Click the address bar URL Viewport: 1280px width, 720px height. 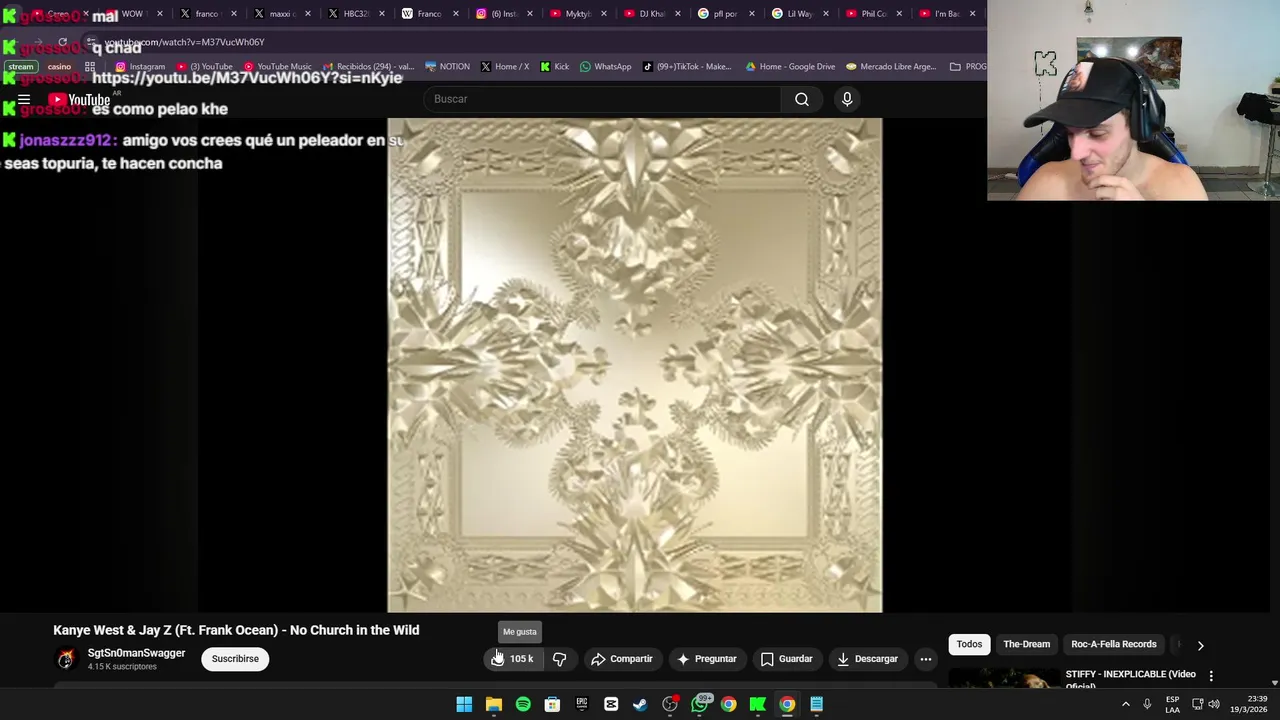(x=184, y=42)
